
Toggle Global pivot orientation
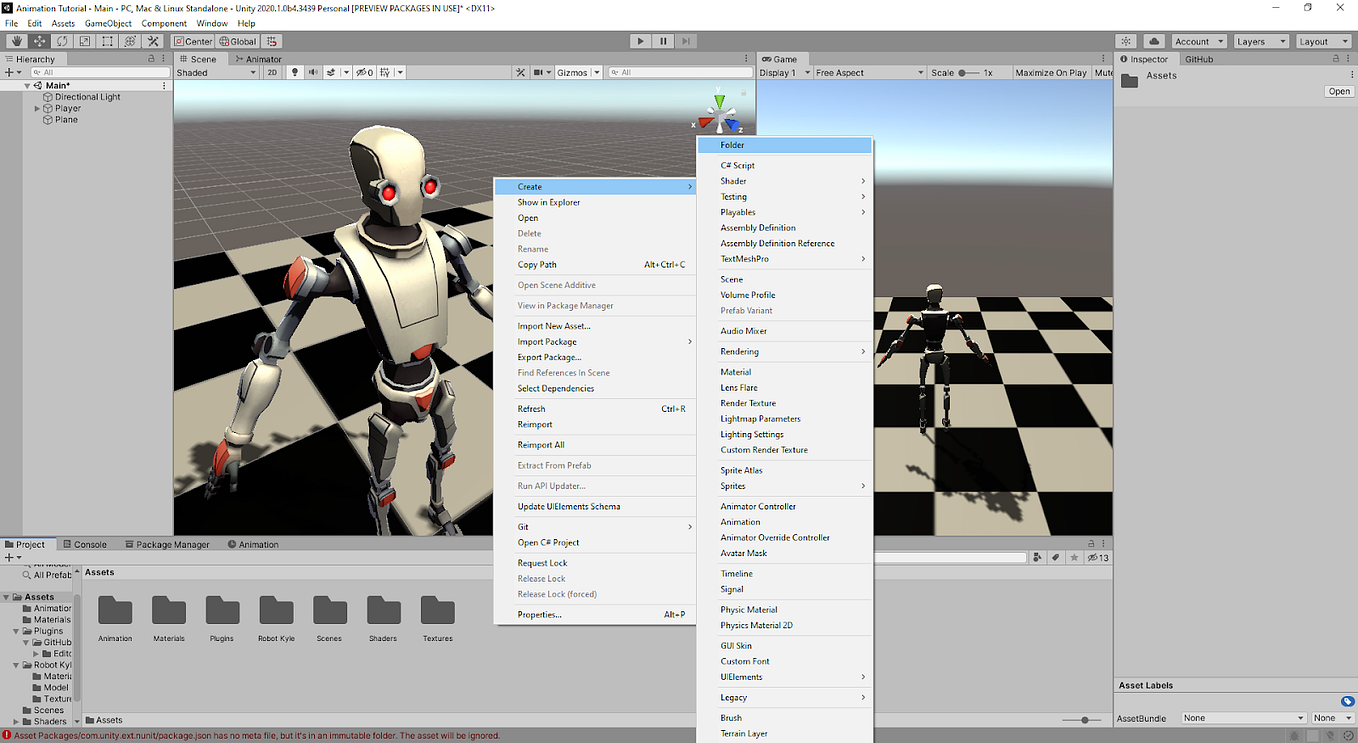[237, 41]
